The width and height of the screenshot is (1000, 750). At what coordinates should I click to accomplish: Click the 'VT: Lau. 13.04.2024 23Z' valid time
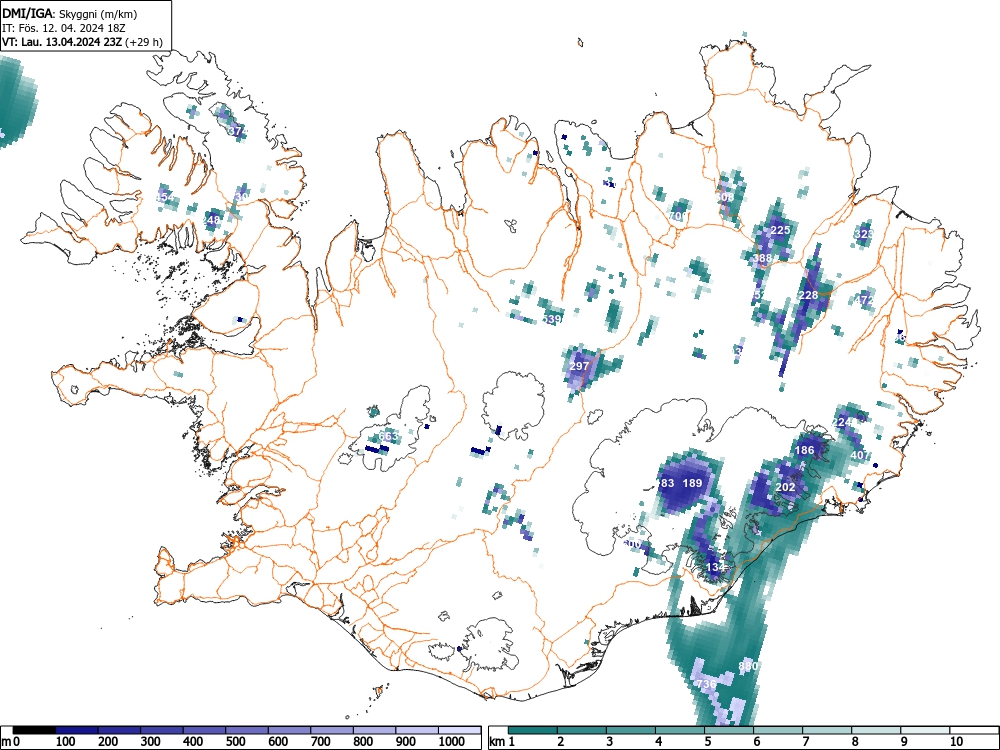(62, 43)
